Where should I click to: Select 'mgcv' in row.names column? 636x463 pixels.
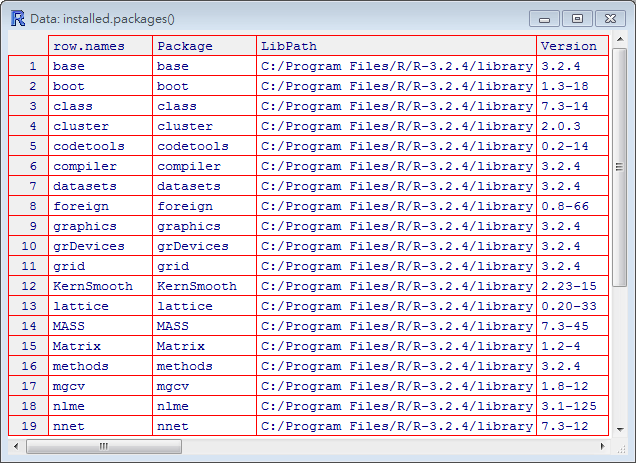(x=101, y=386)
